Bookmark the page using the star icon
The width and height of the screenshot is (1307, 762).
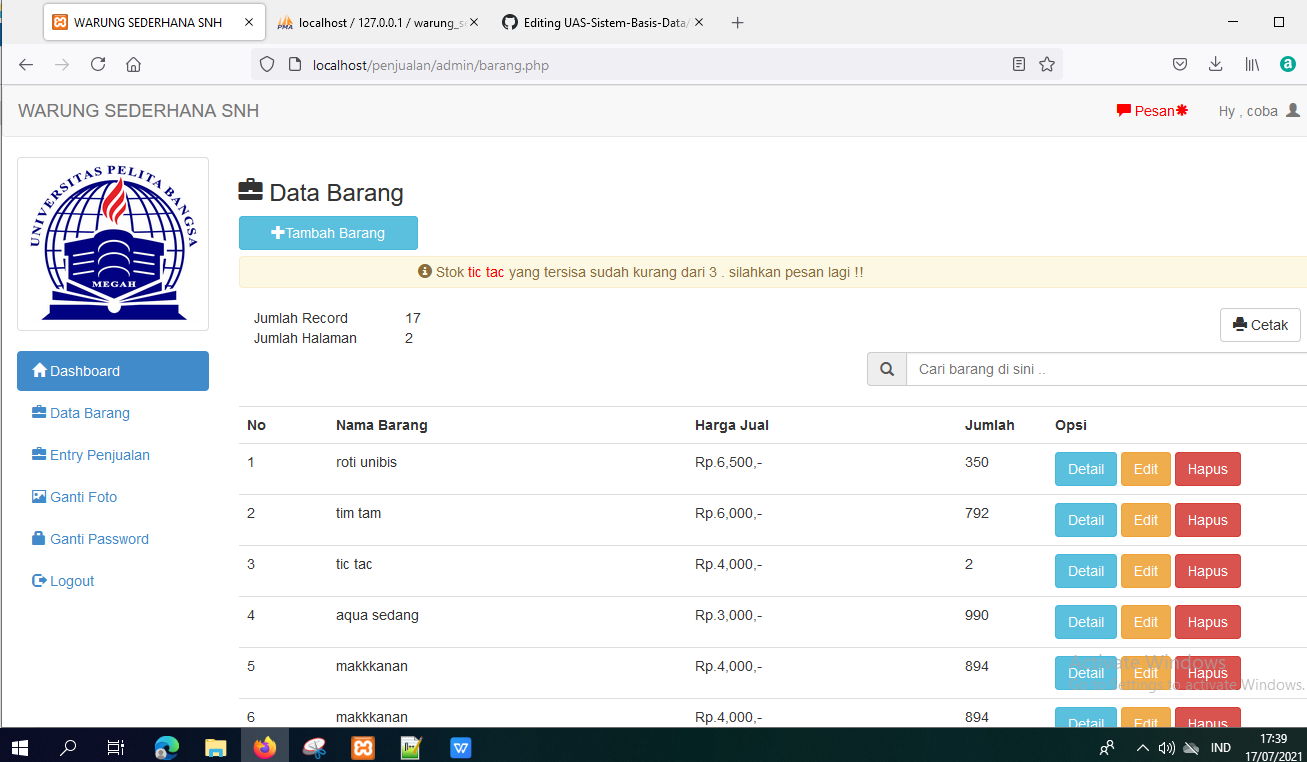pos(1046,63)
